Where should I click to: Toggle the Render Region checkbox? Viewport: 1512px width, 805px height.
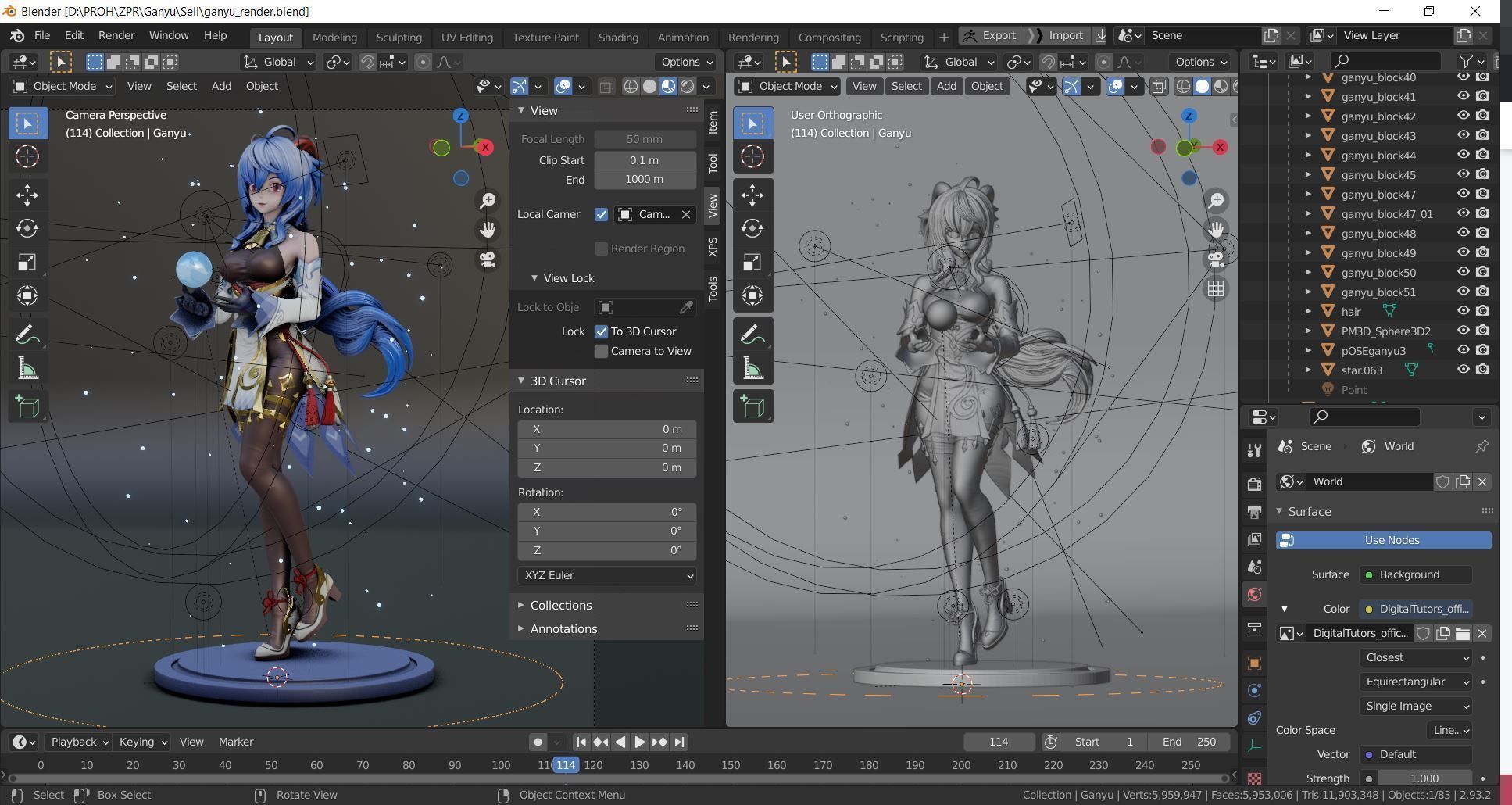click(601, 249)
